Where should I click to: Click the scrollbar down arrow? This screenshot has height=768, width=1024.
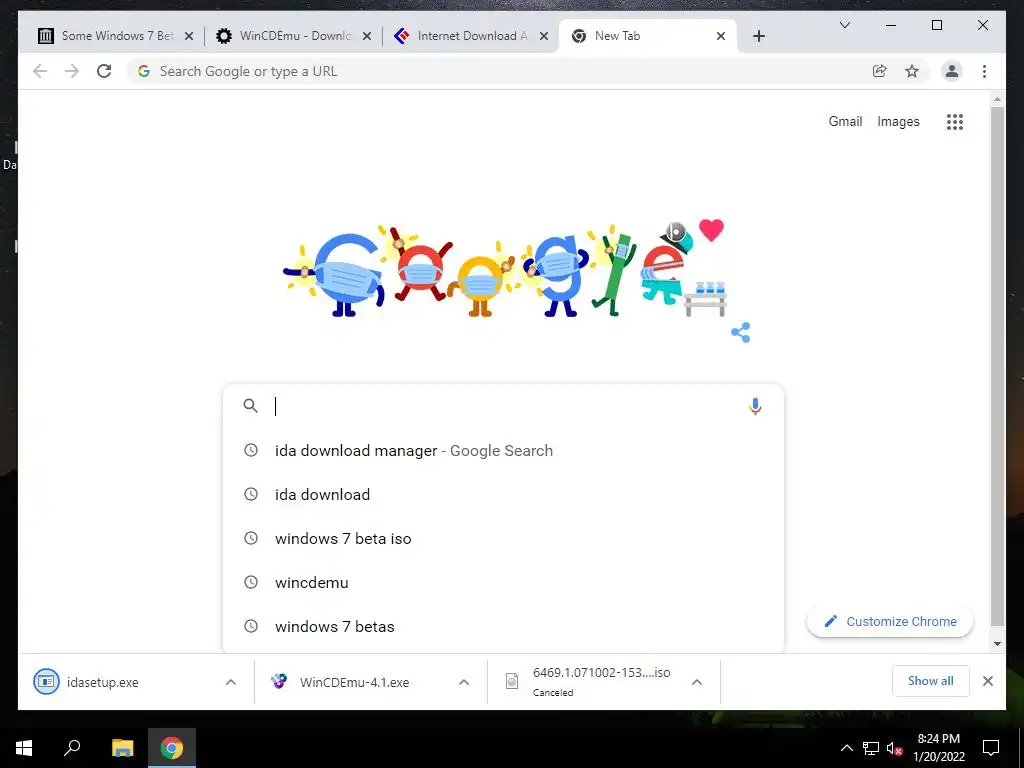coord(997,644)
